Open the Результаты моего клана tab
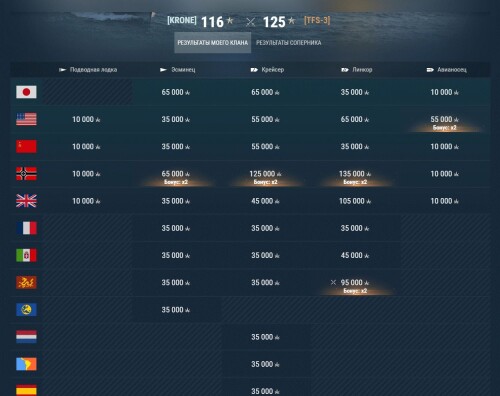 [x=213, y=43]
